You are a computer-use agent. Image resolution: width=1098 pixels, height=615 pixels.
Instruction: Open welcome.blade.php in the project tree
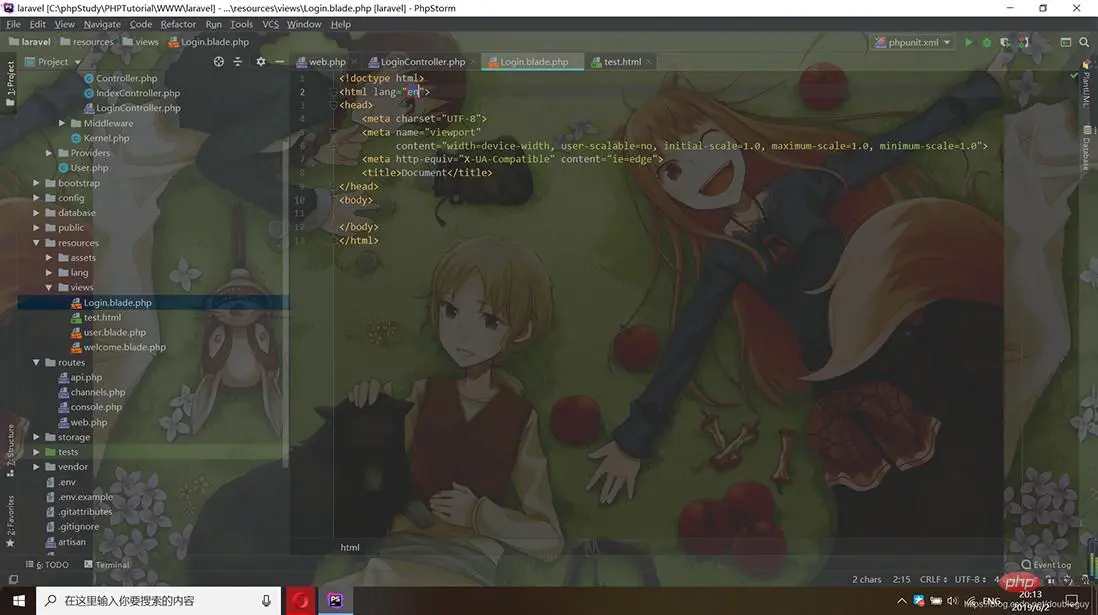(x=124, y=347)
